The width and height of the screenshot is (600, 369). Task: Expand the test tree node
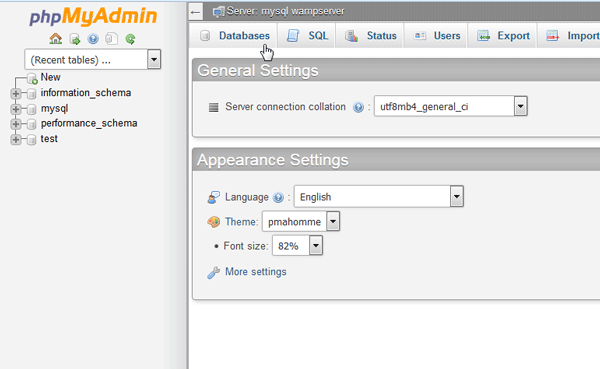click(16, 139)
